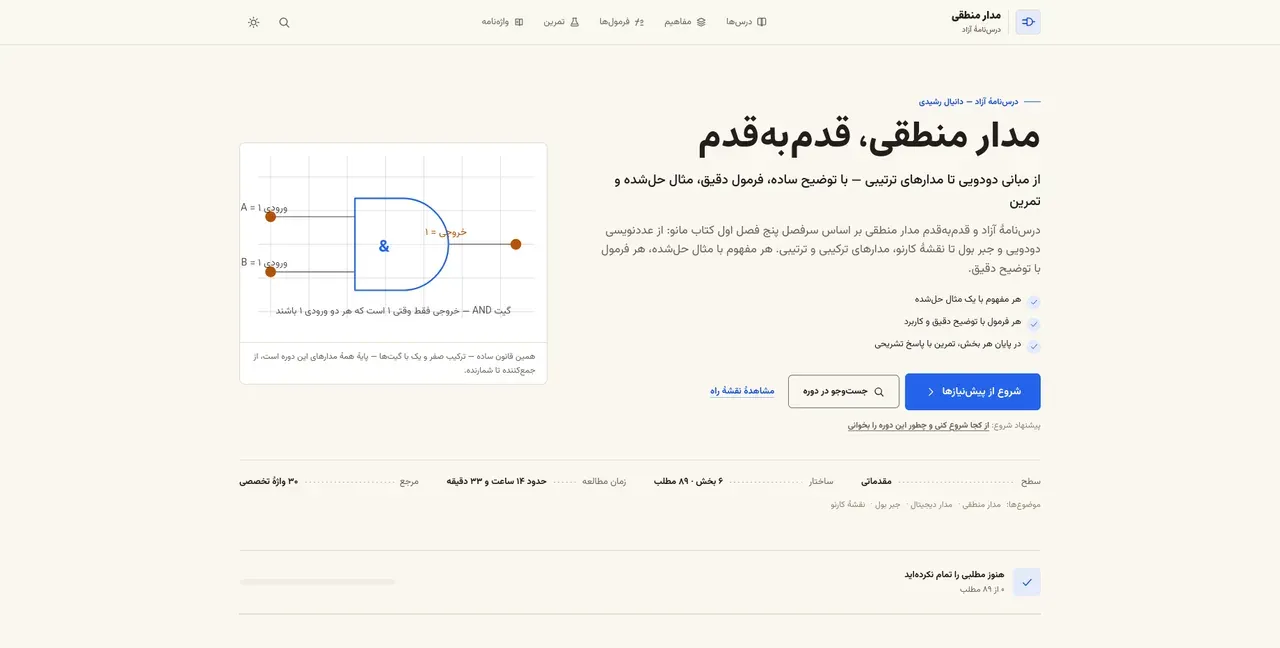Click the check mark beside هر فرمول
The image size is (1280, 648).
point(1034,324)
